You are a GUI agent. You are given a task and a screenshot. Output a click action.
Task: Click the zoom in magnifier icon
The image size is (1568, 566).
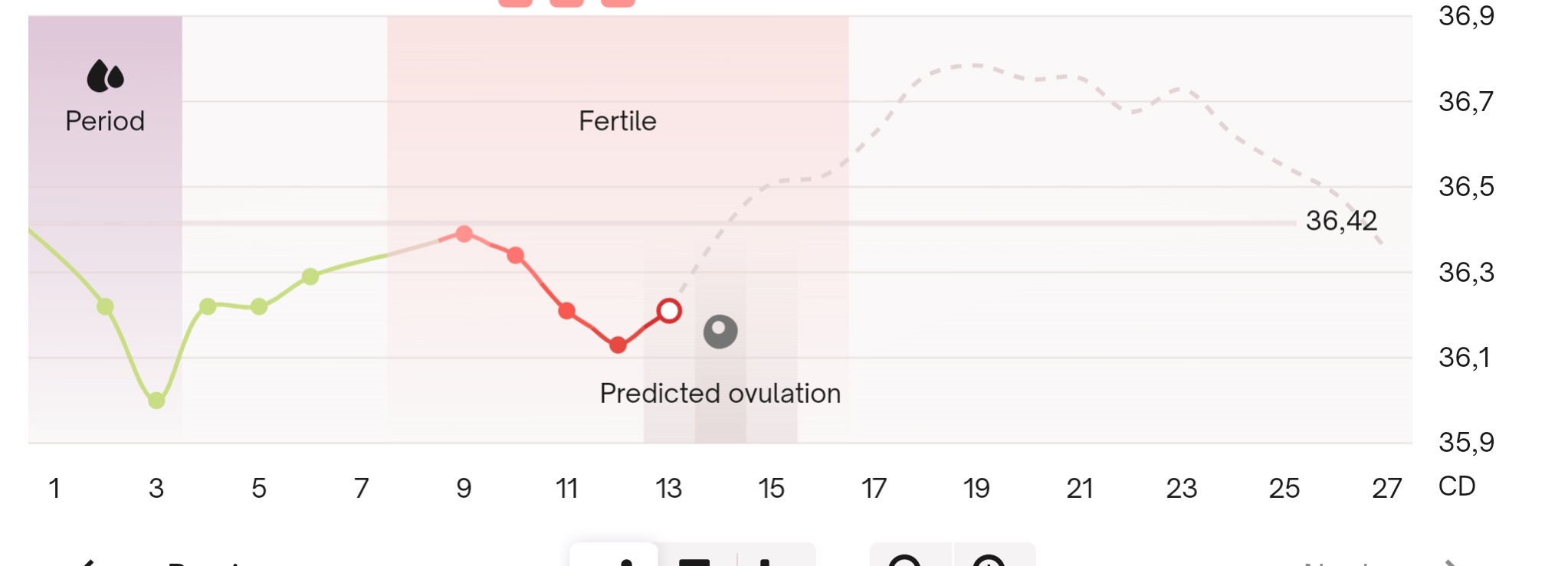[989, 561]
